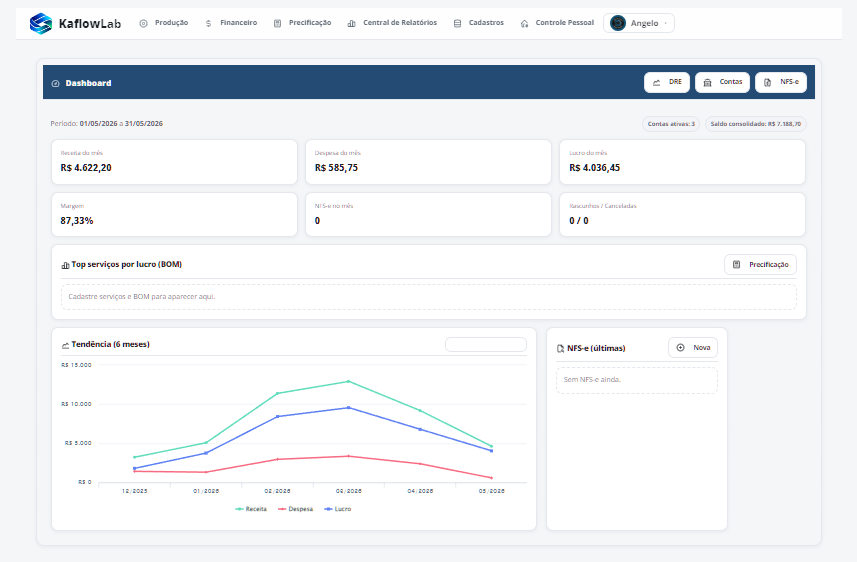Open the DRE report button
857x562 pixels.
pos(667,82)
